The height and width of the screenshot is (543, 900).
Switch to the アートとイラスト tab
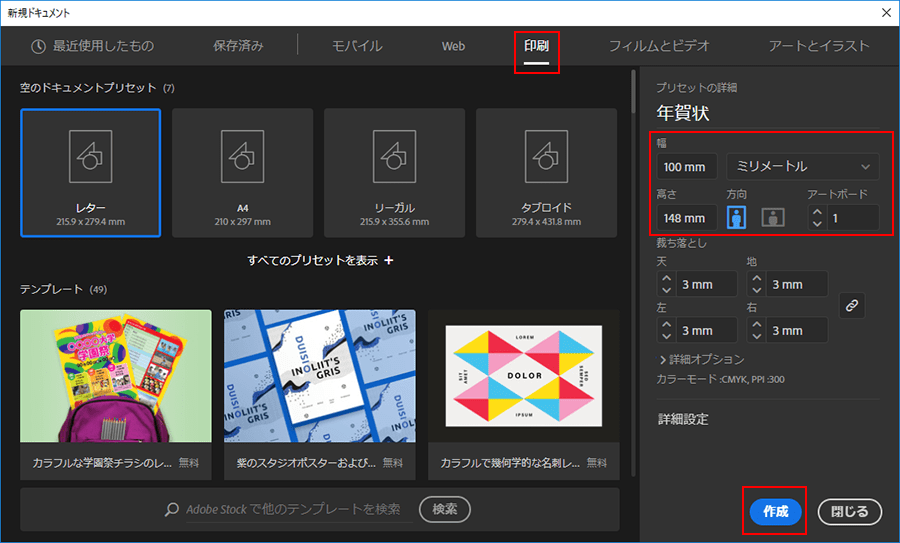819,46
